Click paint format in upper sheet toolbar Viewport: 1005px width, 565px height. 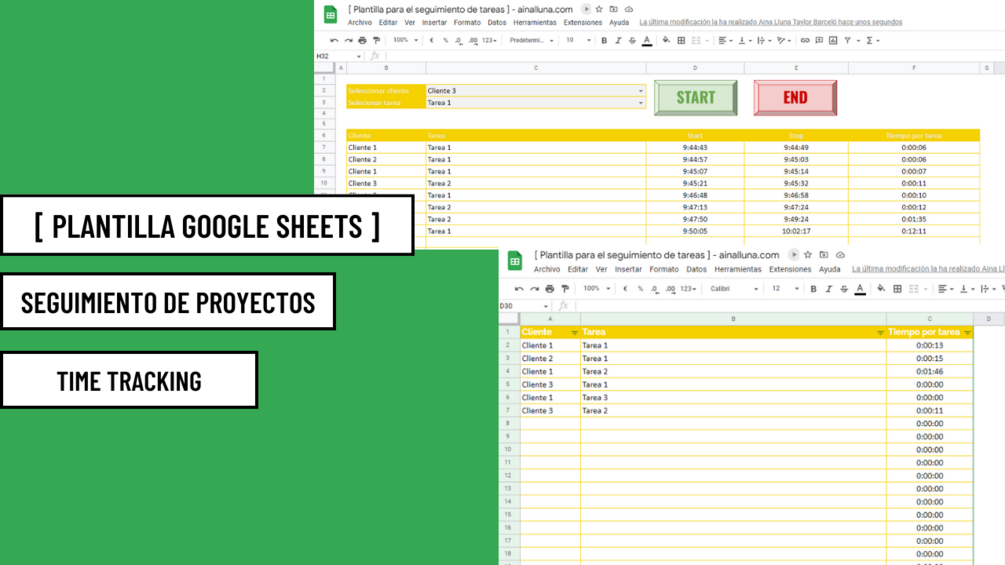coord(376,40)
